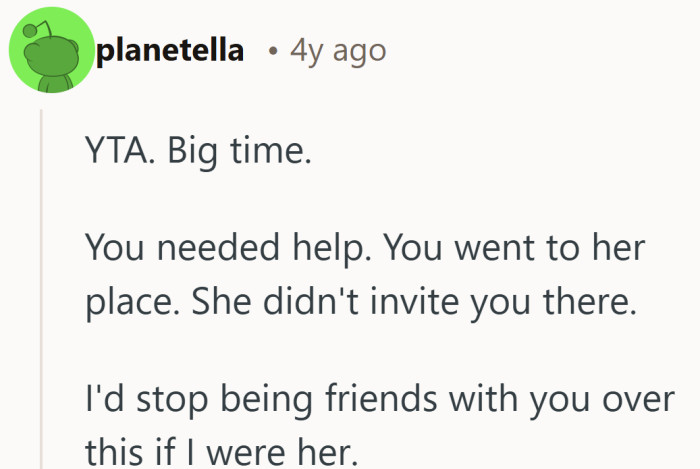The image size is (700, 469).
Task: Collapse the comment thread using the vertical line
Action: point(41,290)
